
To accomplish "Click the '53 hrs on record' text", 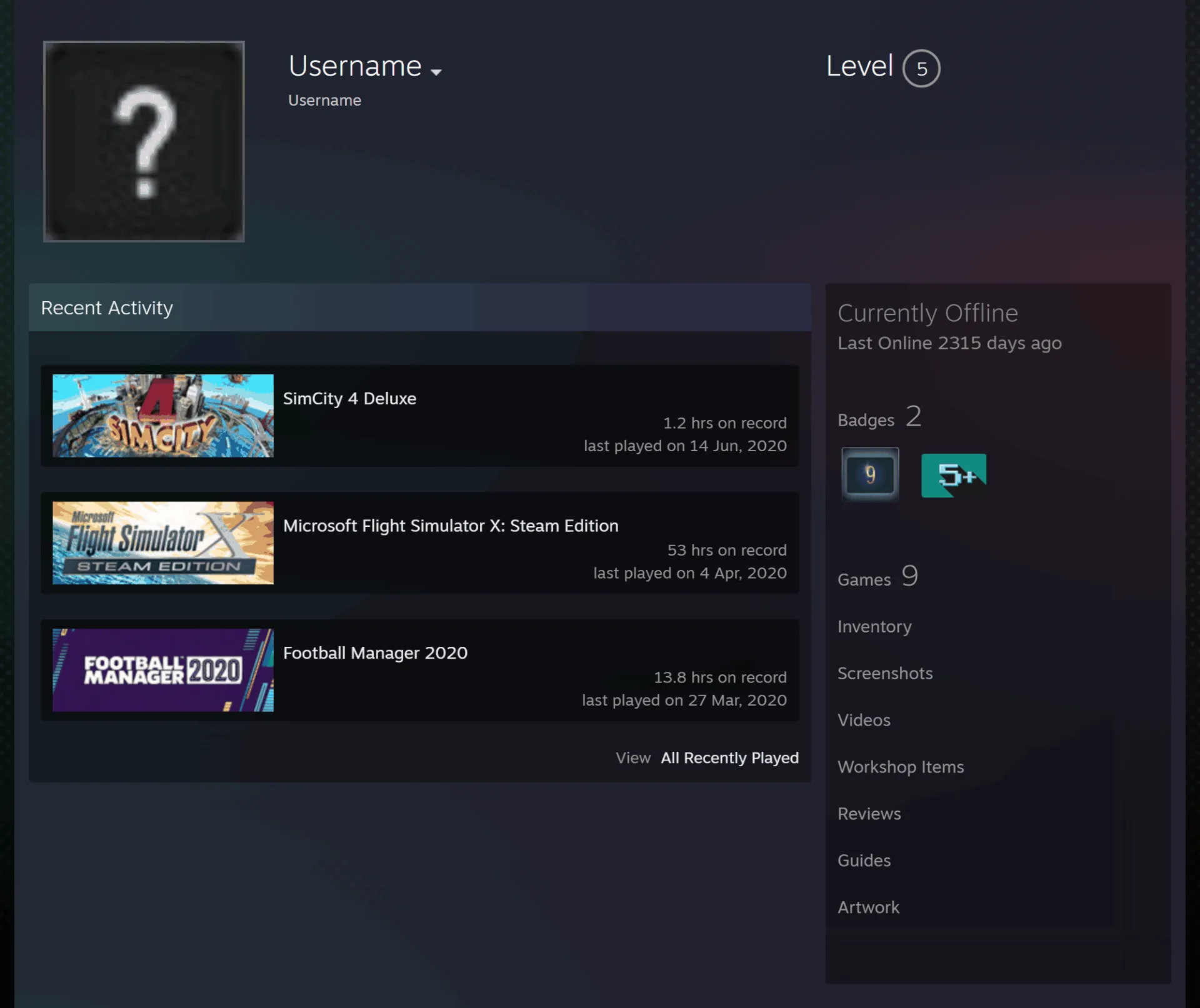I will (x=727, y=551).
